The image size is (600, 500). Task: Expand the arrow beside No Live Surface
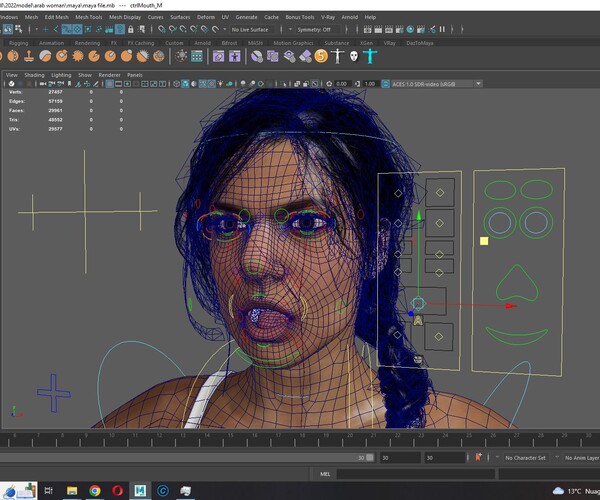pos(225,29)
